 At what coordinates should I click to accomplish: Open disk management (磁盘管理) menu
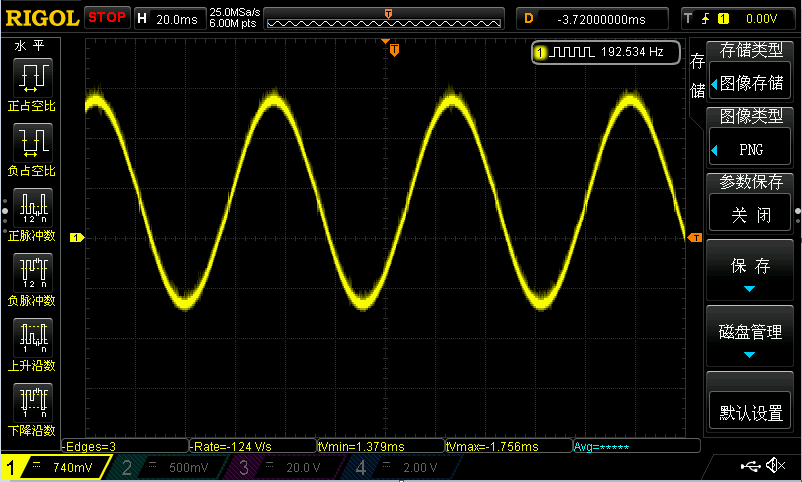pos(750,336)
